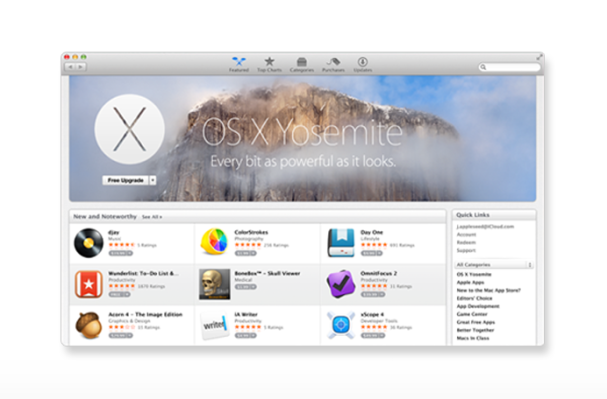Click the App Development link
This screenshot has width=607, height=399.
478,306
